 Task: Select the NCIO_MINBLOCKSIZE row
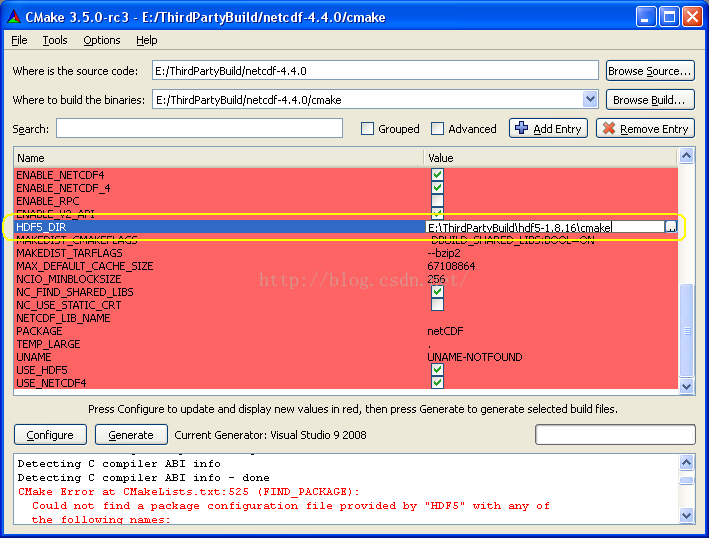pyautogui.click(x=346, y=279)
